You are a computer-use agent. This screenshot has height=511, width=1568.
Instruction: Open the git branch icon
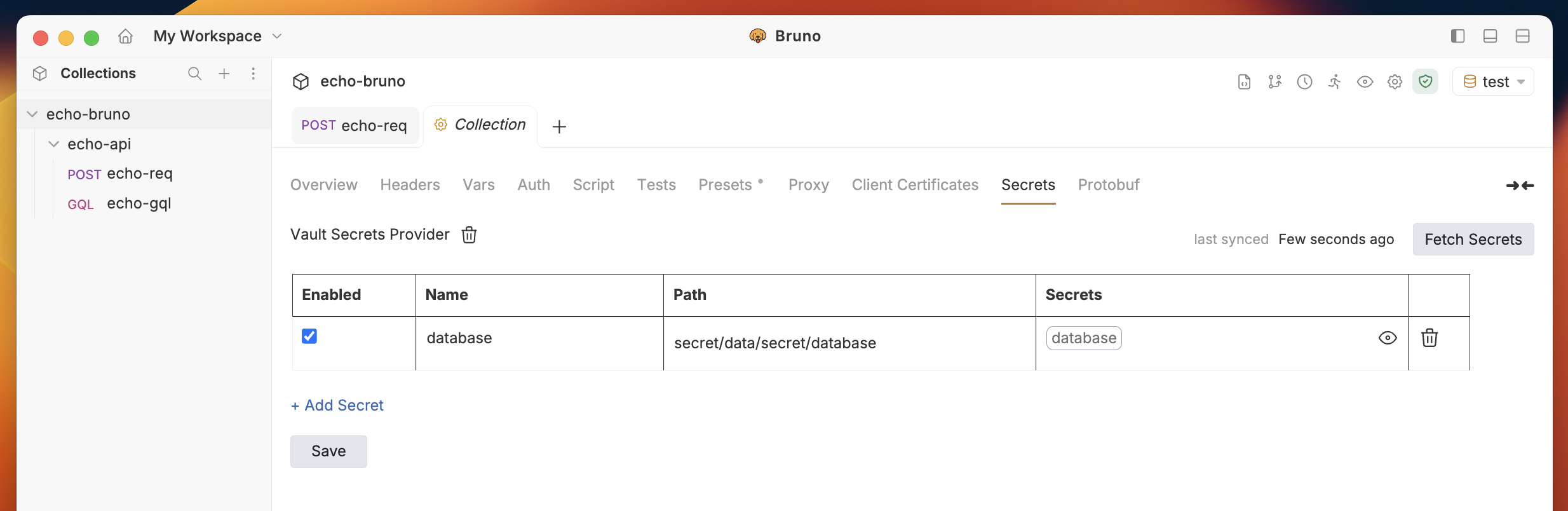1274,82
